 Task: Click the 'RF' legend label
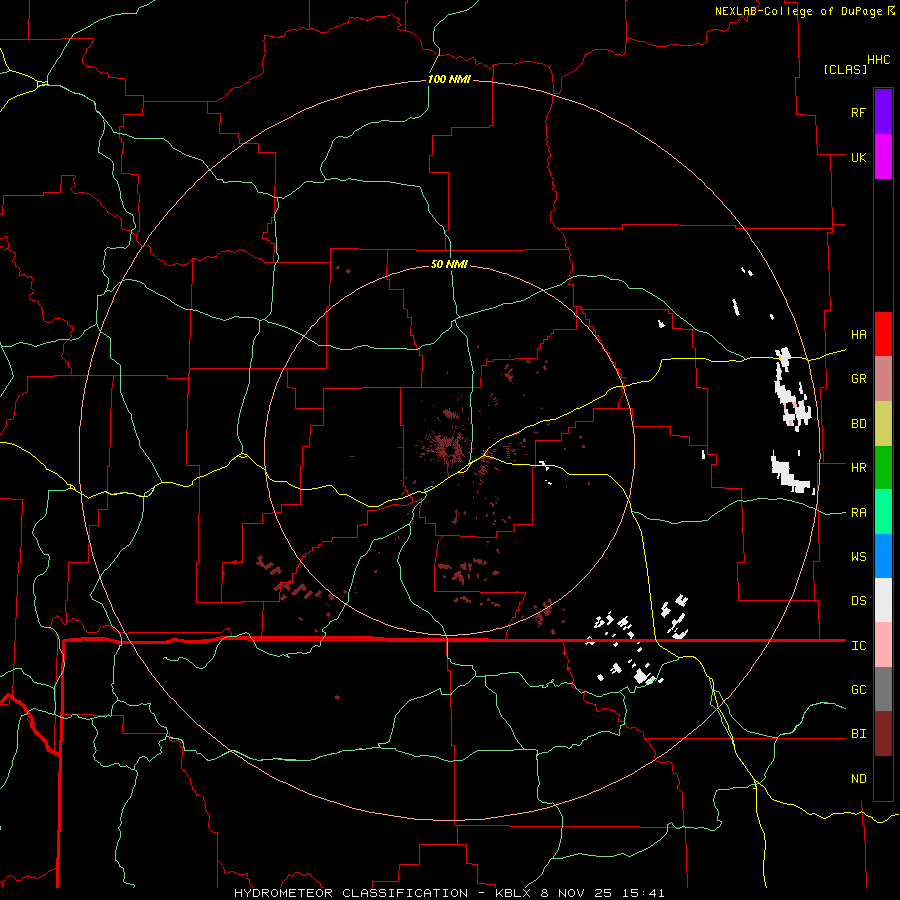pos(858,112)
